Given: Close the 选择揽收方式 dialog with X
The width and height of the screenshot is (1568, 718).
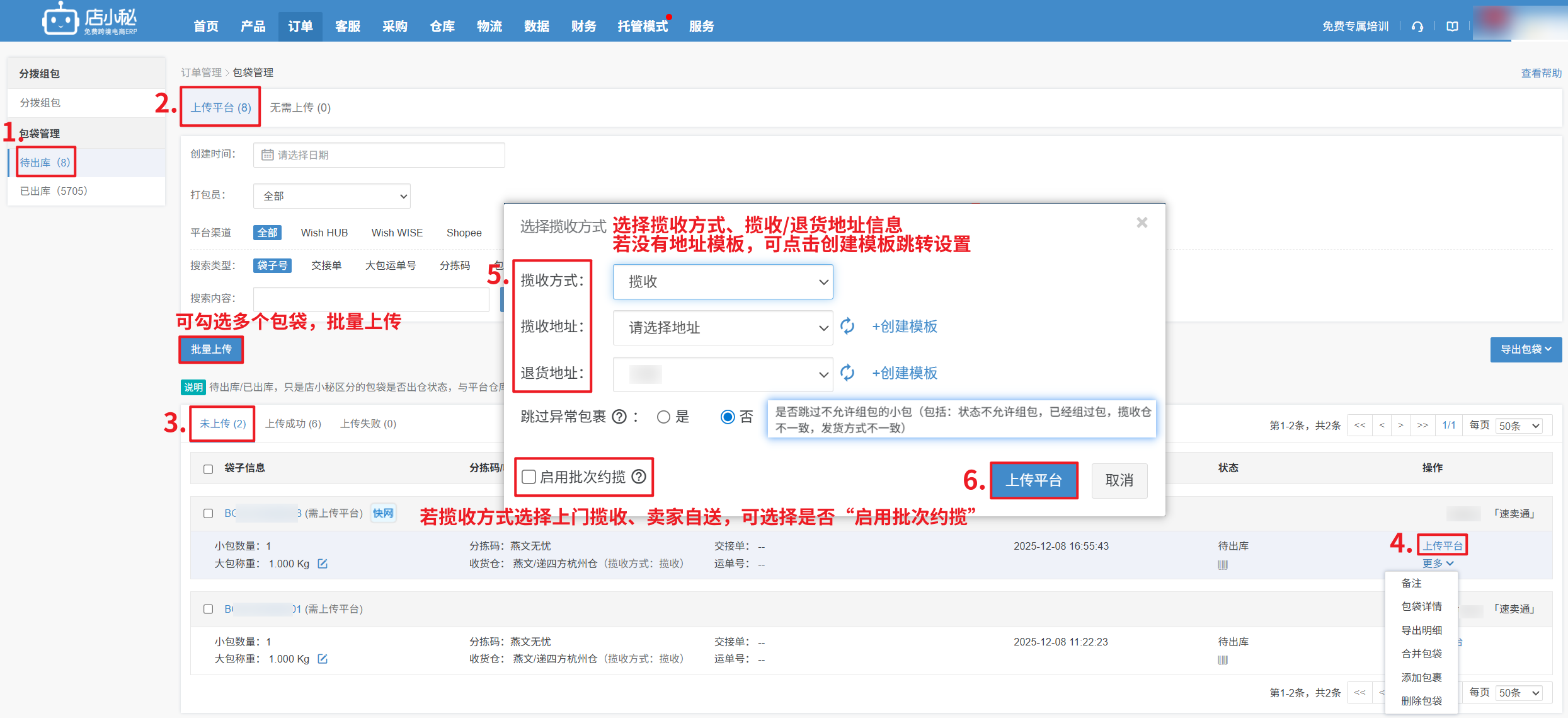Looking at the screenshot, I should pos(1142,223).
